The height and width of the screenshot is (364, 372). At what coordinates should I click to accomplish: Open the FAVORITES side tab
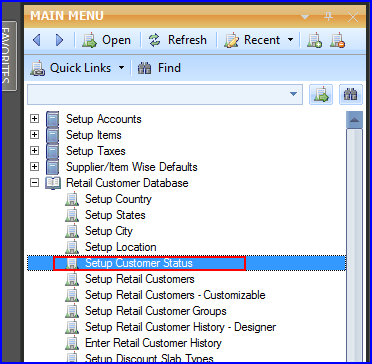10,56
